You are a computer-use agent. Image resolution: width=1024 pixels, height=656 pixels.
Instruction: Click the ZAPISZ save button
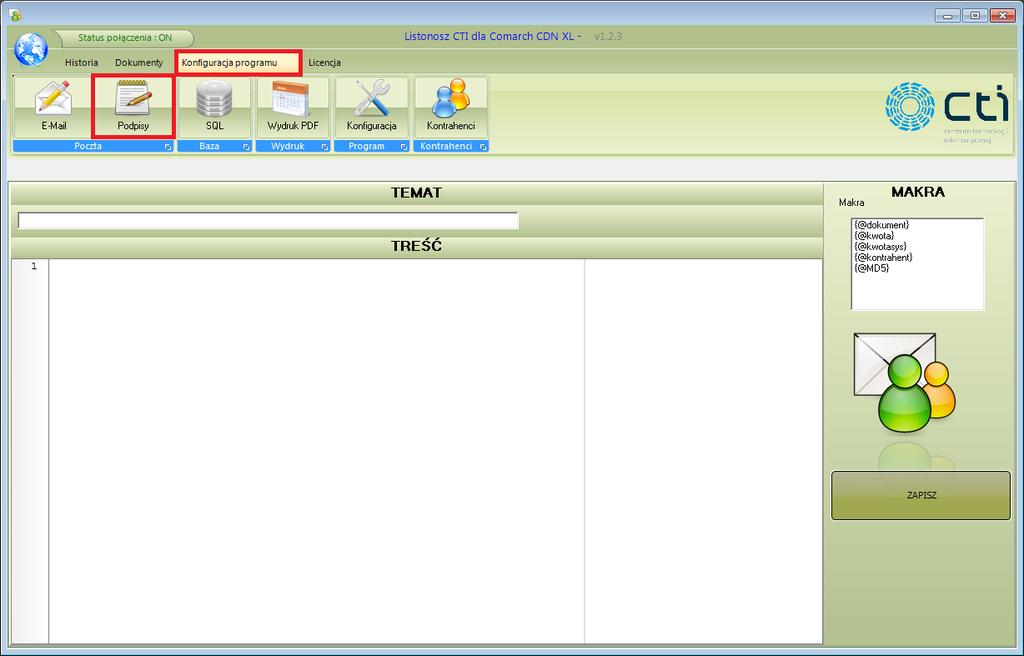coord(921,495)
